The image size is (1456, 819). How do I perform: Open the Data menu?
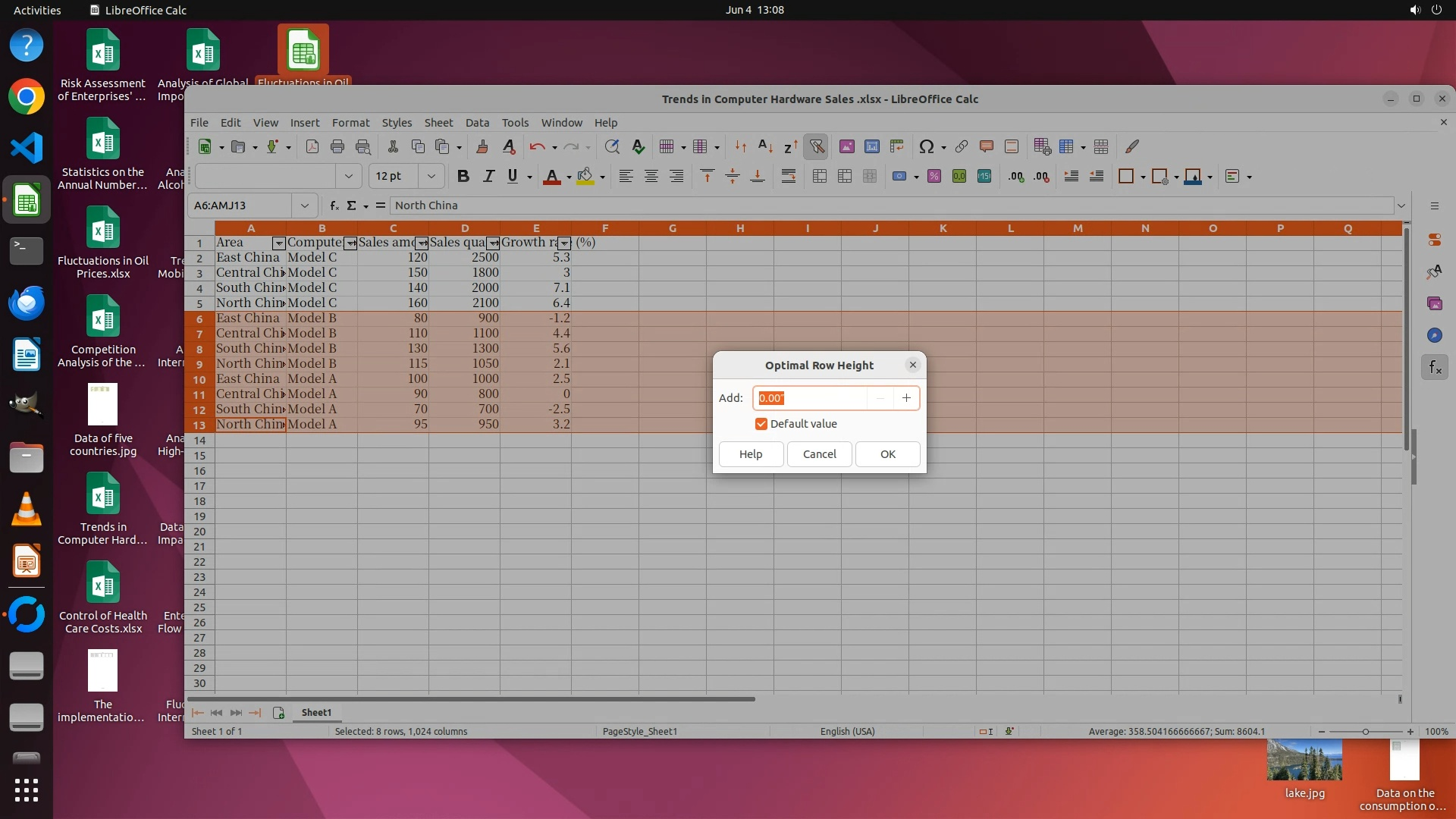[477, 123]
